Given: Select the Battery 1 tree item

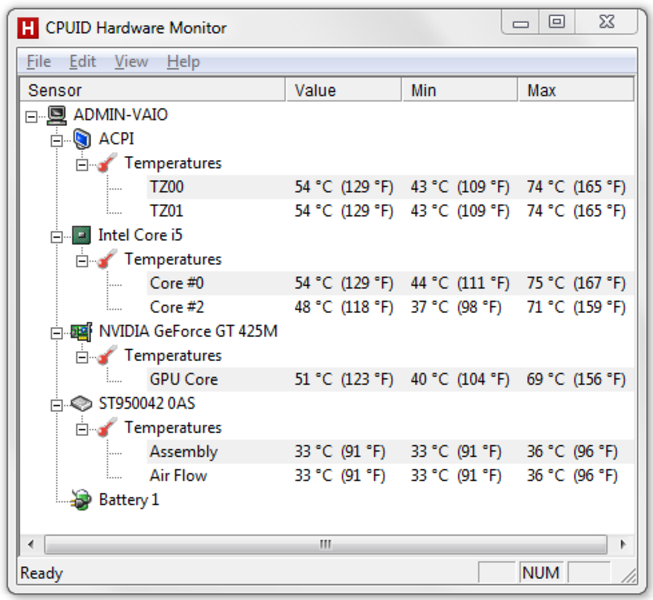Looking at the screenshot, I should (129, 500).
